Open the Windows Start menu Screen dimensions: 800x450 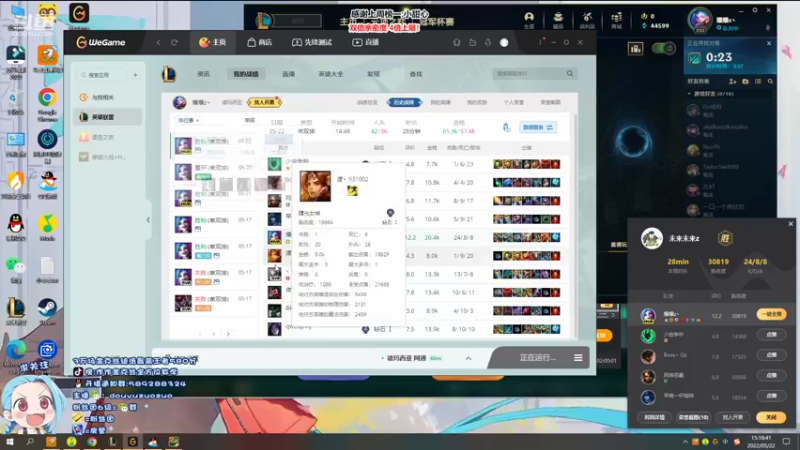(x=9, y=442)
